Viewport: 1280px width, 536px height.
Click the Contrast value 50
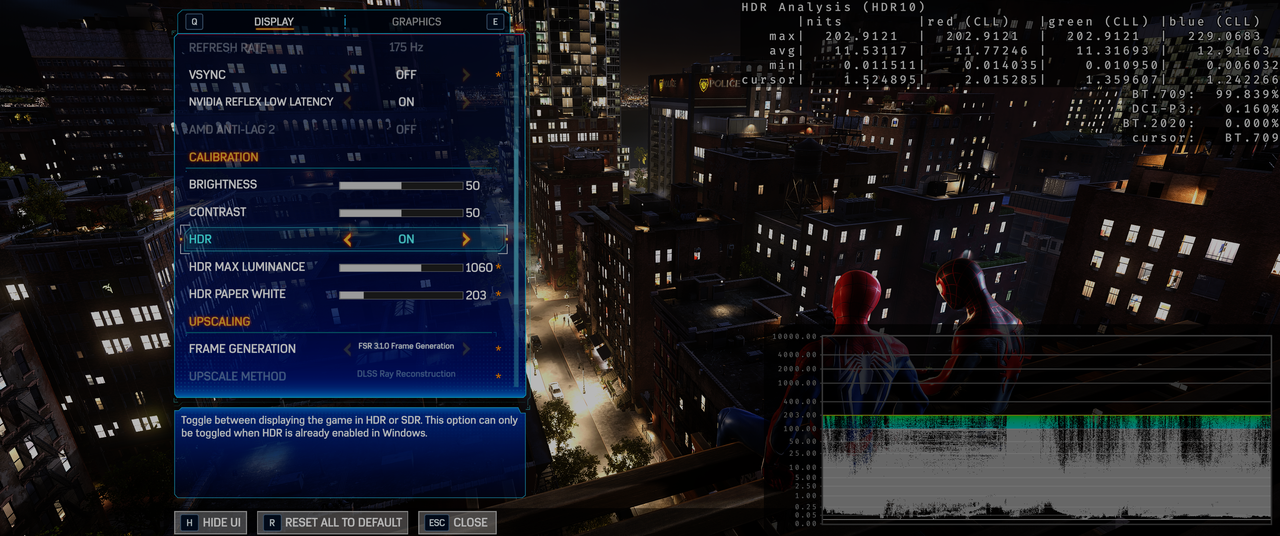473,213
